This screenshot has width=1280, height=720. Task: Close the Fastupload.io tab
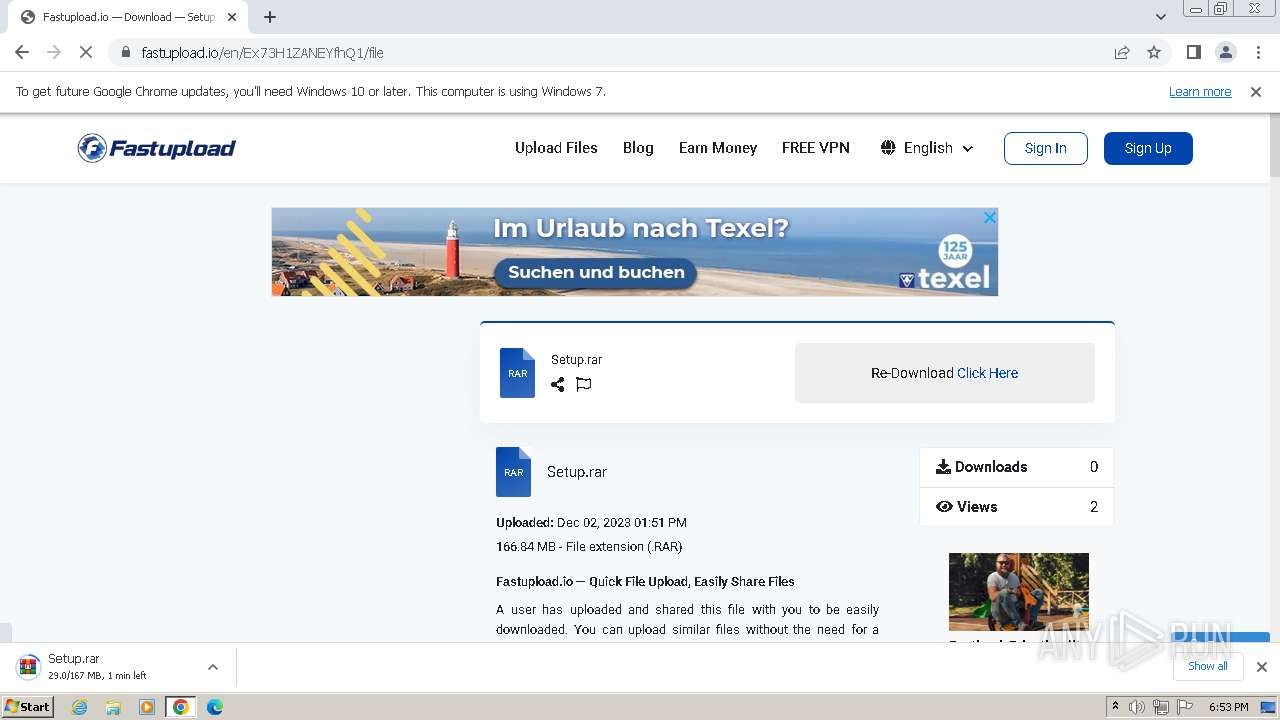click(232, 17)
